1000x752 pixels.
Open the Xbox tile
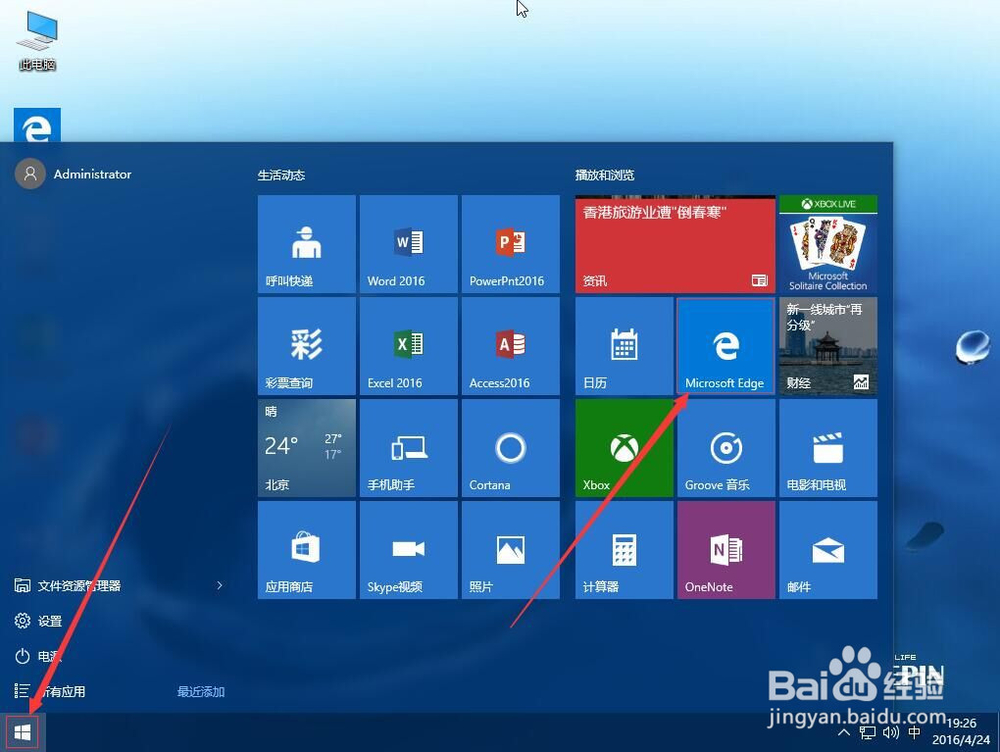(x=624, y=448)
